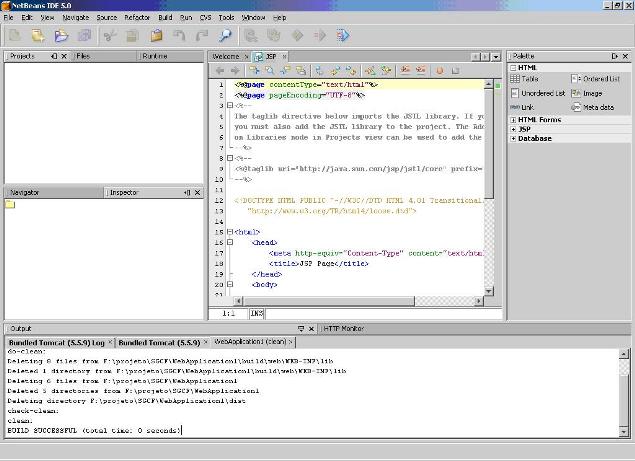This screenshot has width=635, height=461.
Task: Collapse the html tag code fold
Action: [x=229, y=230]
